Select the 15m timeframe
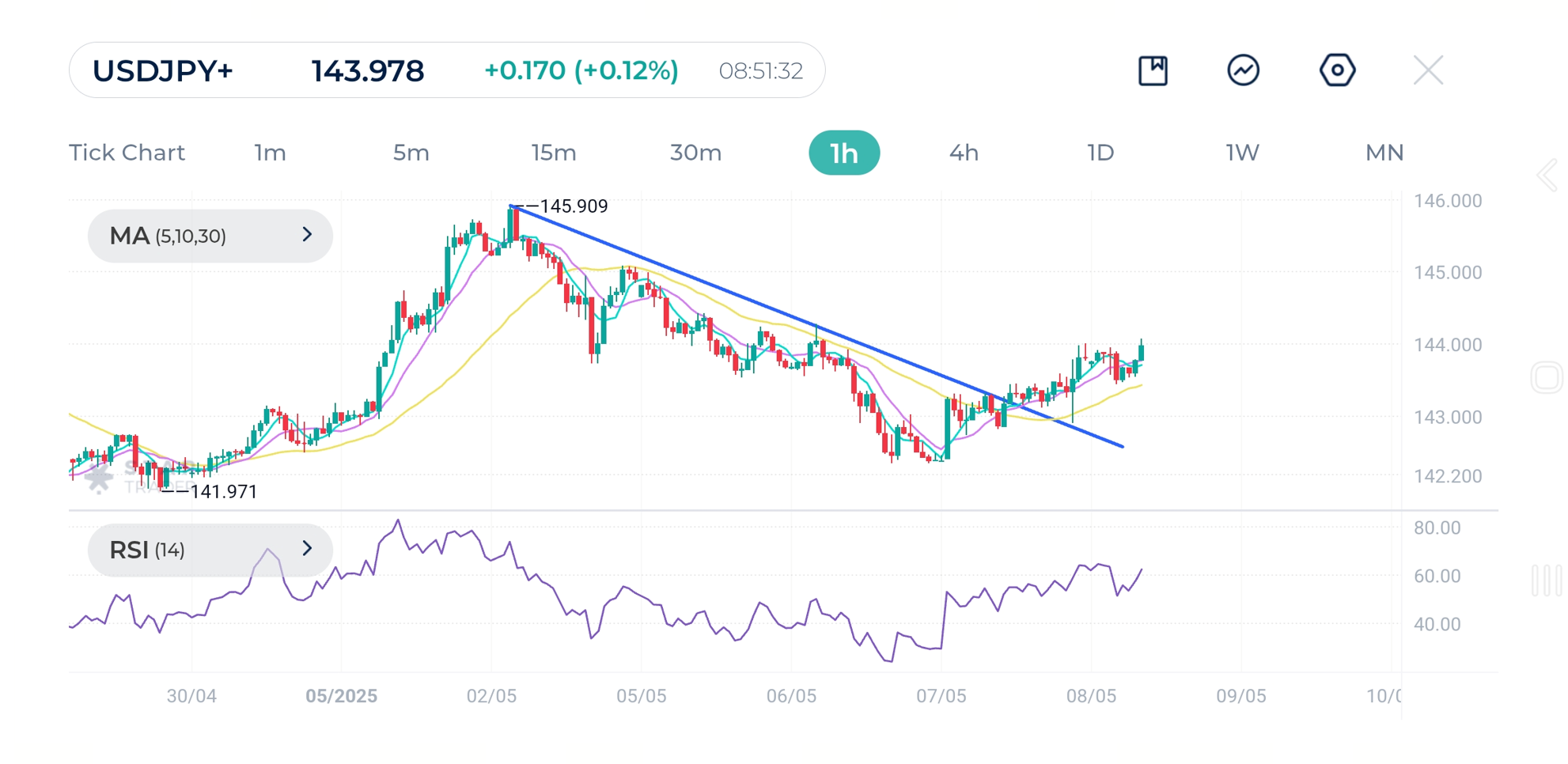The image size is (1568, 764). point(553,153)
